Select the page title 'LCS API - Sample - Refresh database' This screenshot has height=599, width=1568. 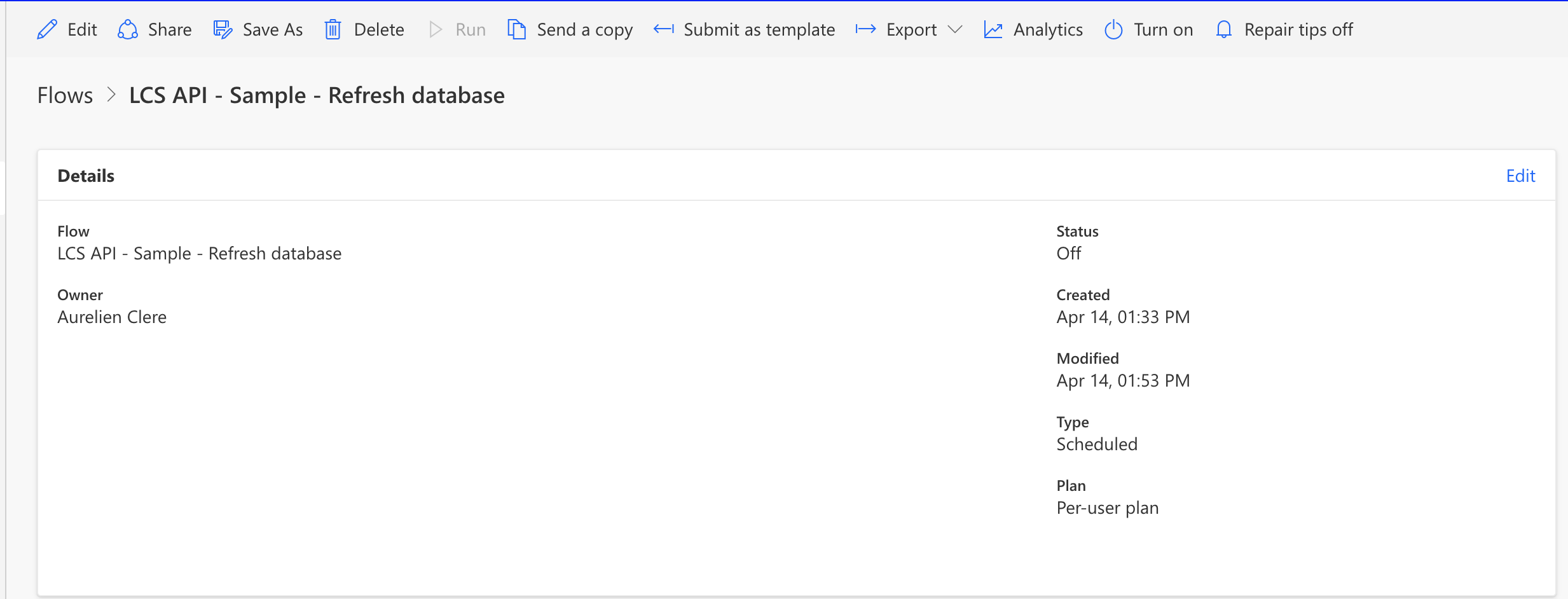(317, 95)
